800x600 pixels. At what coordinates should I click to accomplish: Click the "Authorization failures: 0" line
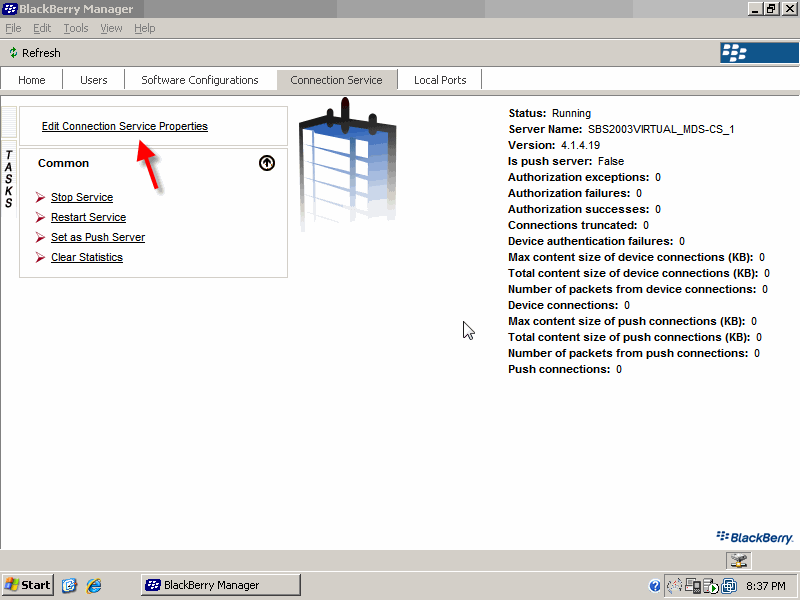point(575,193)
